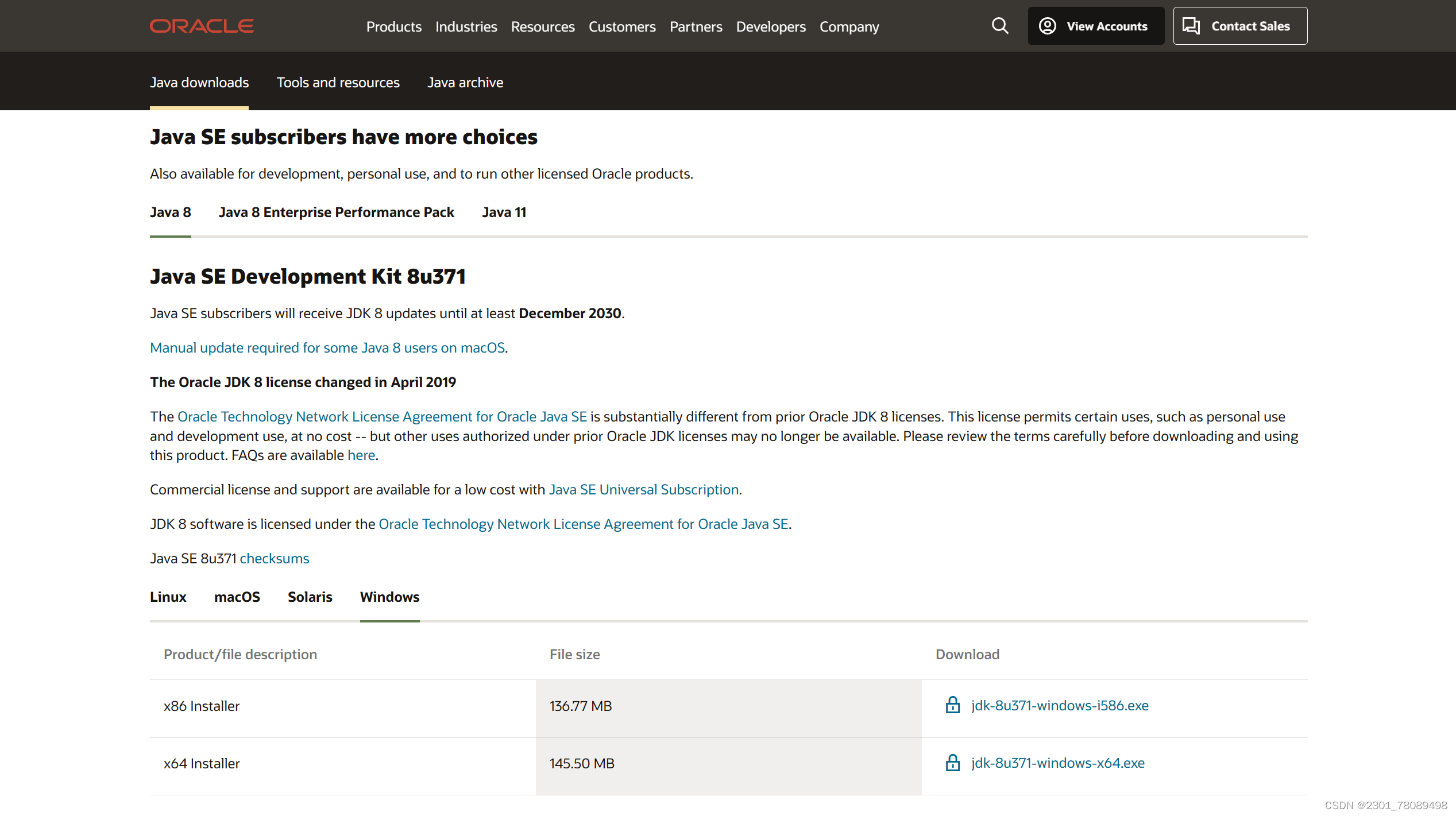The height and width of the screenshot is (816, 1456).
Task: Switch to Java archive tab
Action: pos(465,82)
